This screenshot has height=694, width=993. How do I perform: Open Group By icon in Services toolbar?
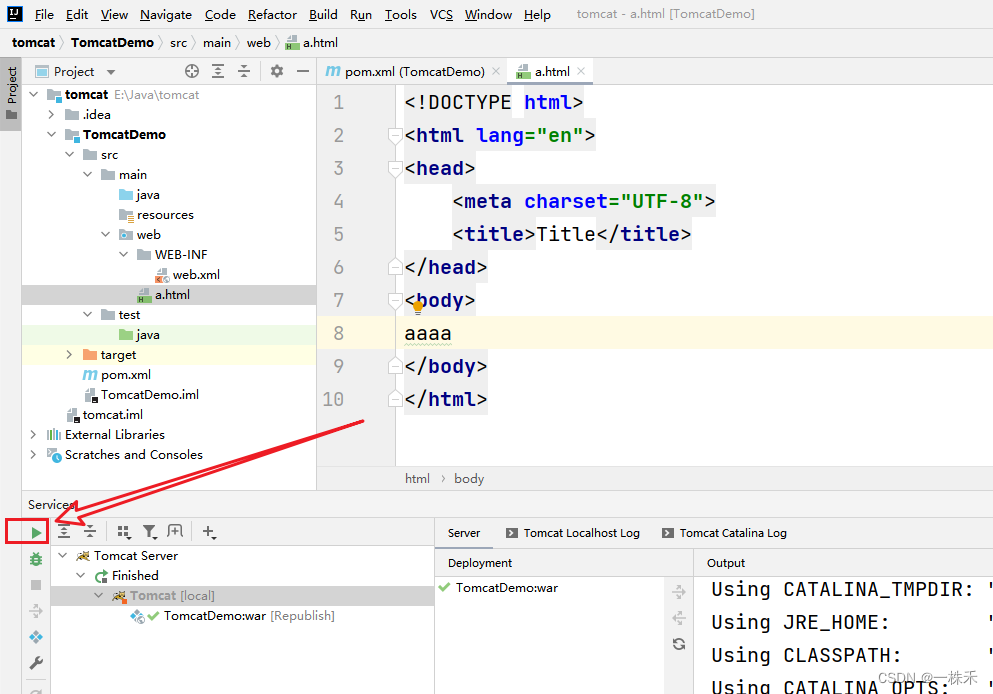pos(123,532)
